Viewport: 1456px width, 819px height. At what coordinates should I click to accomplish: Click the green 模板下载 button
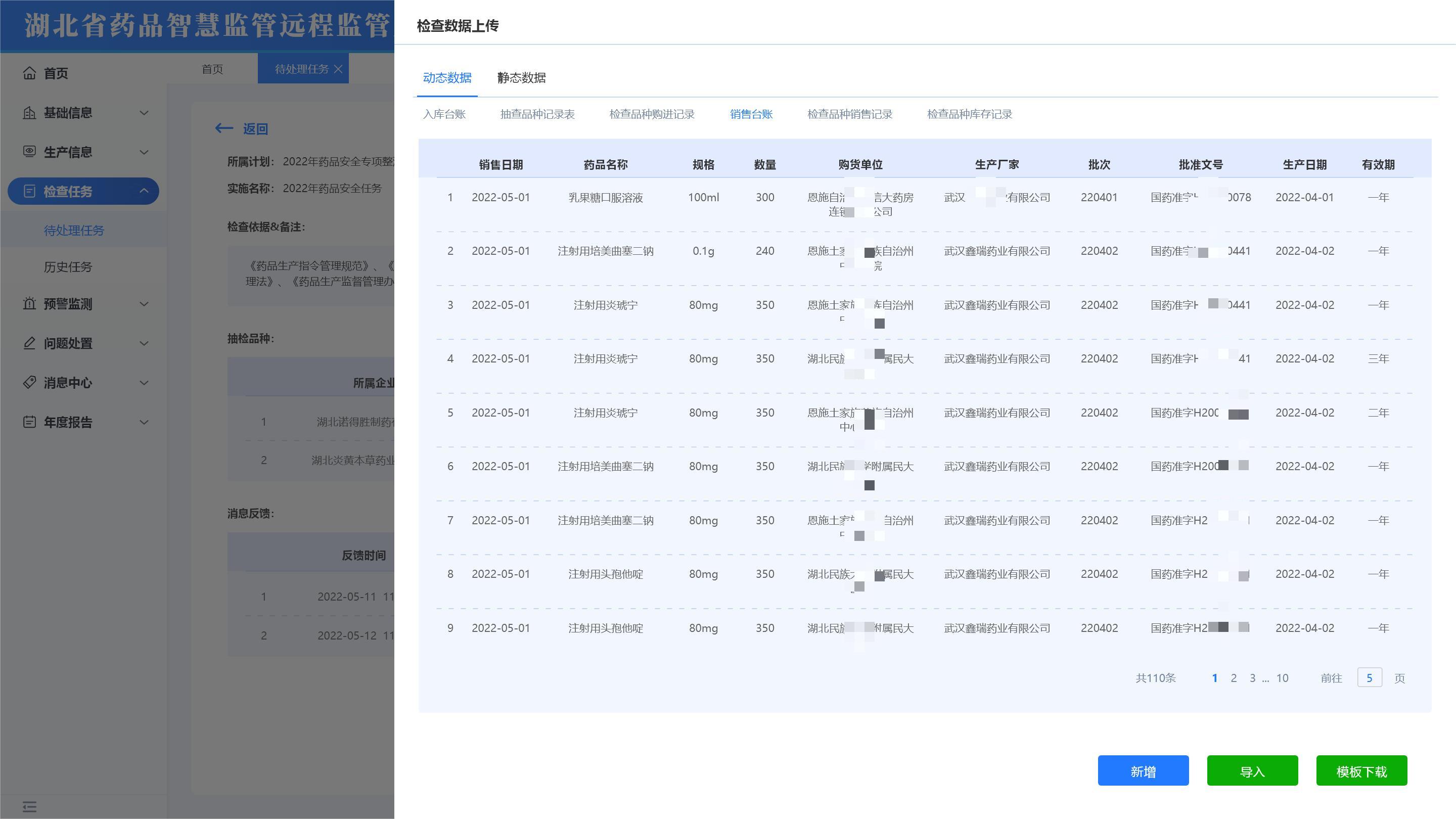(1361, 771)
